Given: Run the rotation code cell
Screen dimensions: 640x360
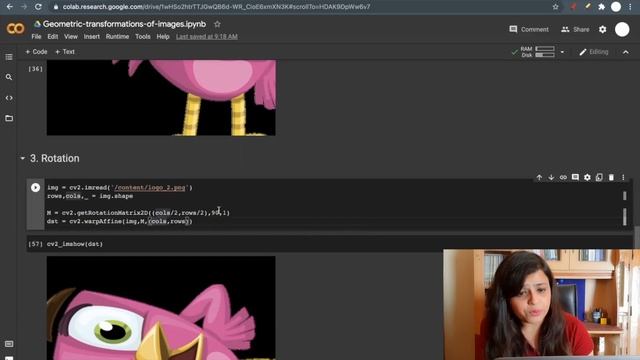Looking at the screenshot, I should 36,188.
